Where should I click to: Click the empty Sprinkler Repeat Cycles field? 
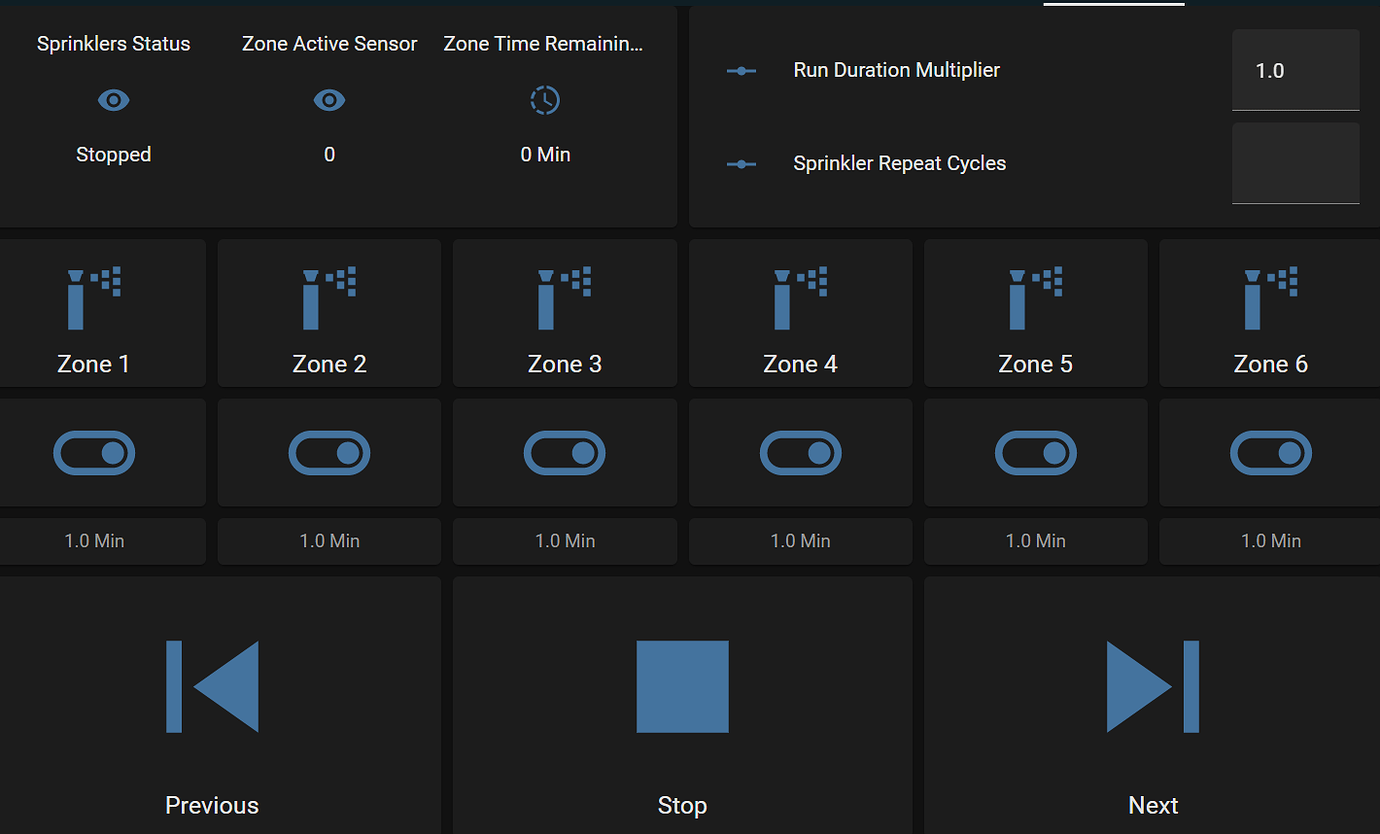click(x=1294, y=164)
